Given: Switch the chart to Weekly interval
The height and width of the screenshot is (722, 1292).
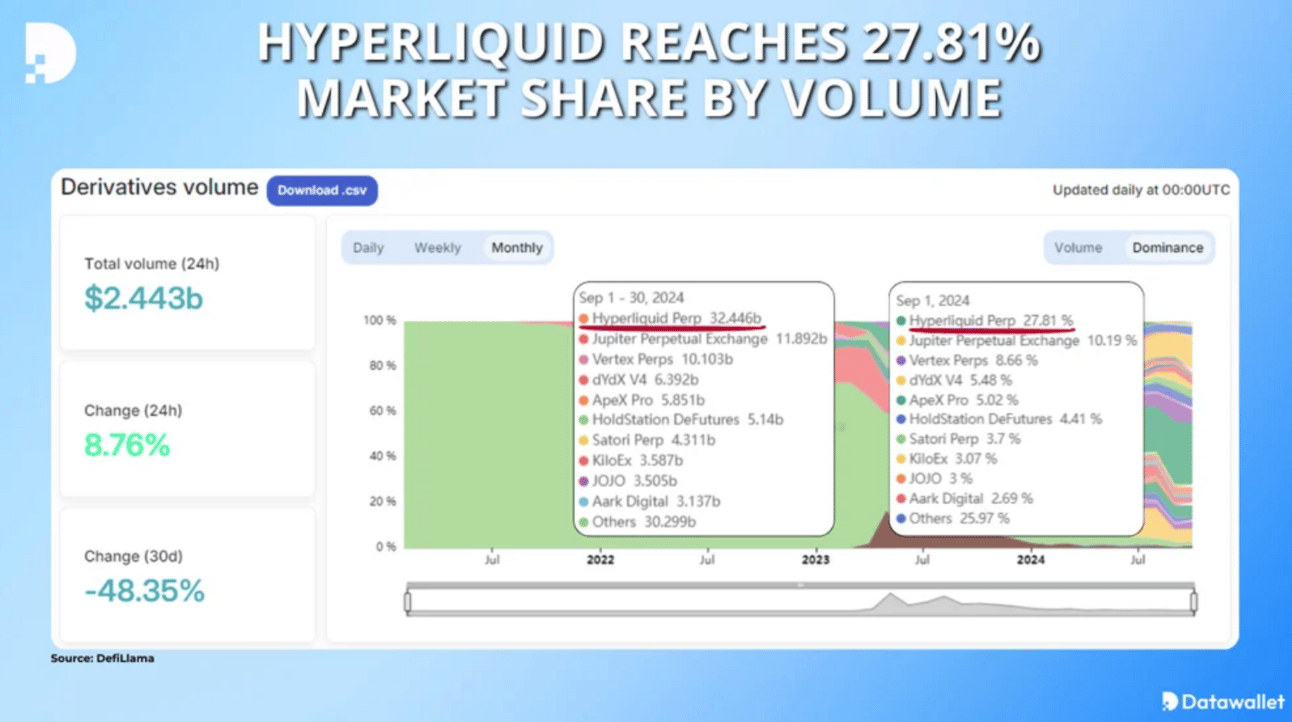Looking at the screenshot, I should (437, 248).
